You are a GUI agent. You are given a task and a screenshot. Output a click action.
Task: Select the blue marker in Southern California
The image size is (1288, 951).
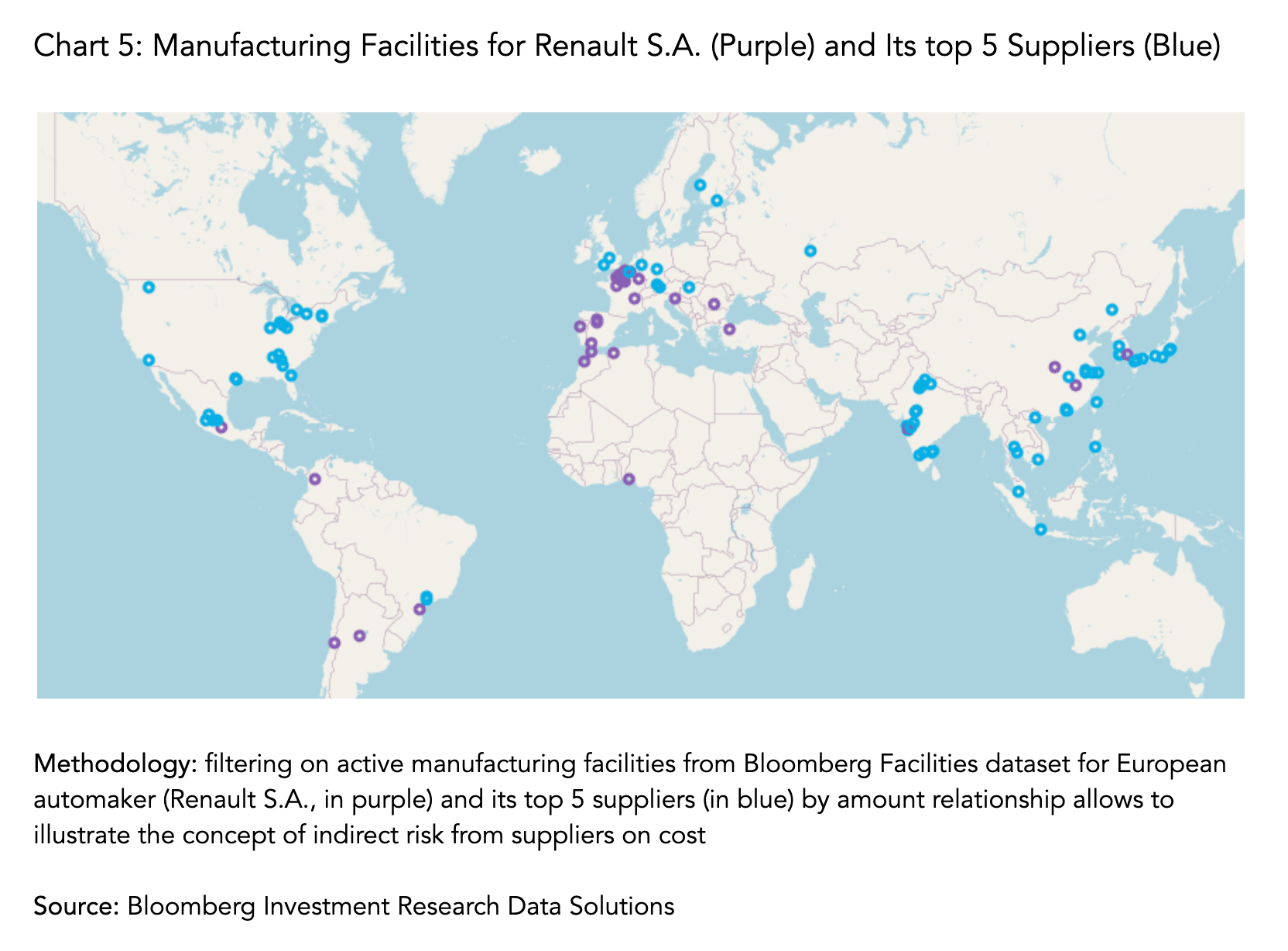tap(149, 360)
